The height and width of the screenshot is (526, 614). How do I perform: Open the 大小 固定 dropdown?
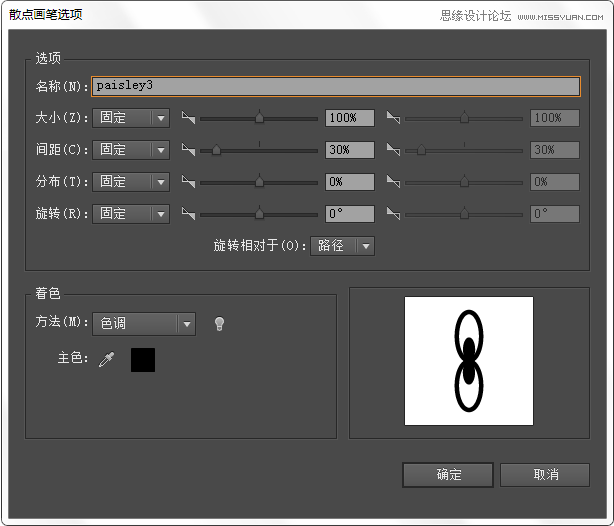(131, 118)
